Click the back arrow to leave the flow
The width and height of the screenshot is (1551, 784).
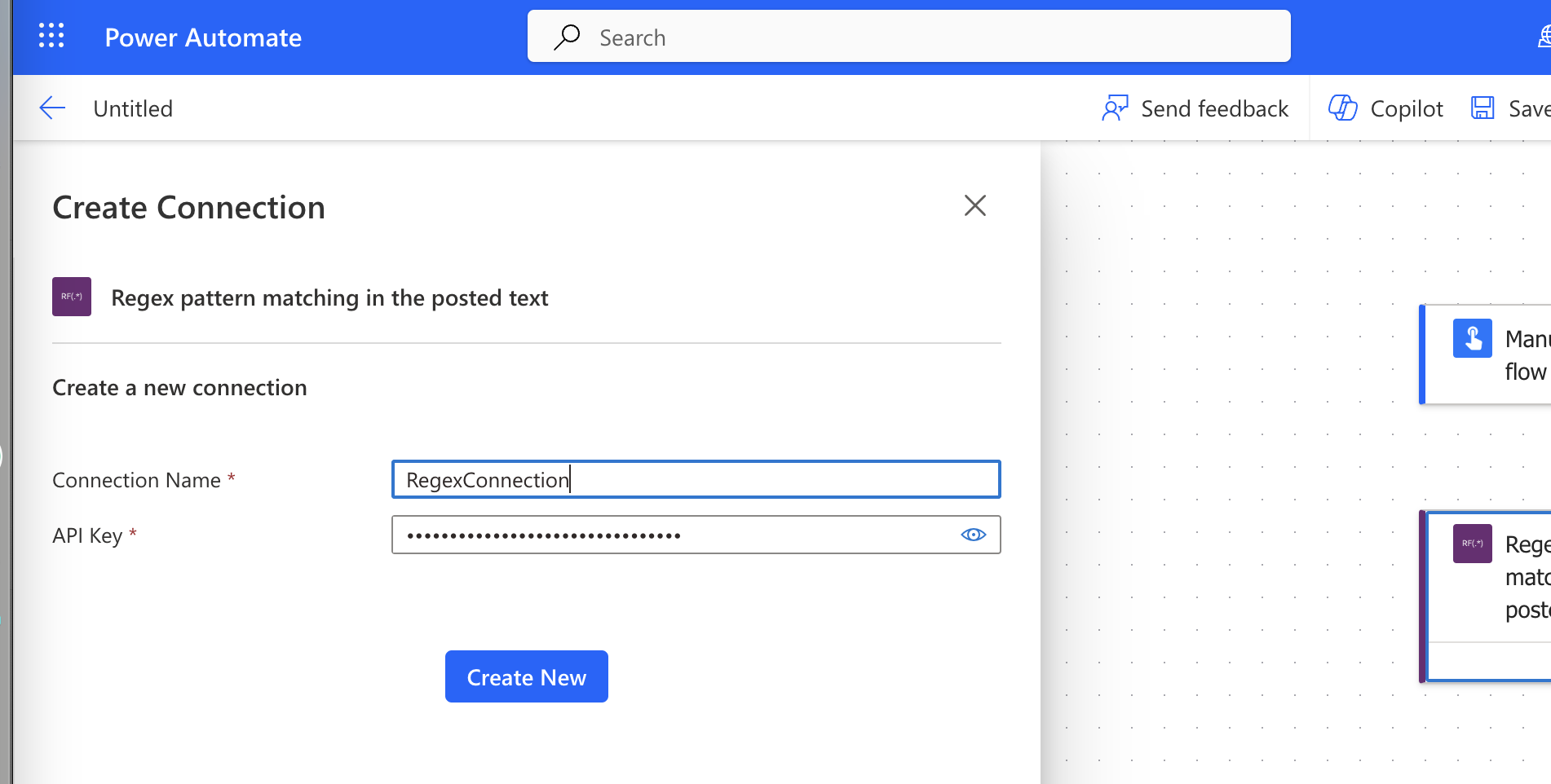(51, 108)
